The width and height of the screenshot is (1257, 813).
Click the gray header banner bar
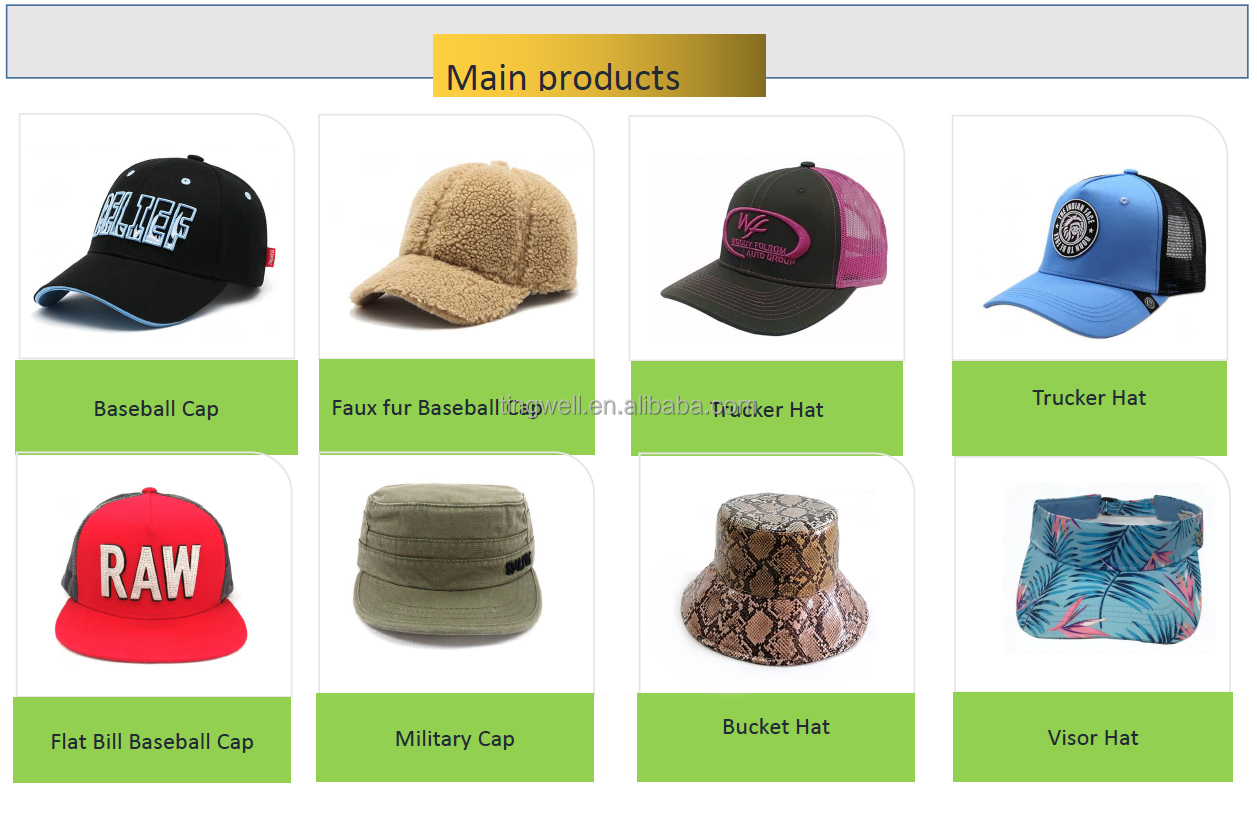coord(627,41)
